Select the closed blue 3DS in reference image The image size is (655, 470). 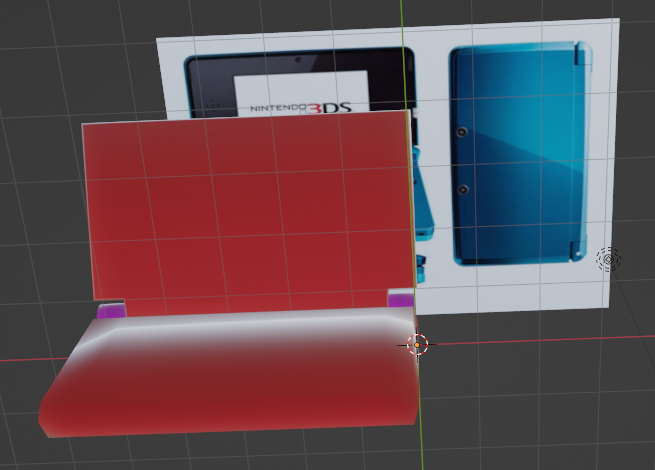click(x=521, y=153)
